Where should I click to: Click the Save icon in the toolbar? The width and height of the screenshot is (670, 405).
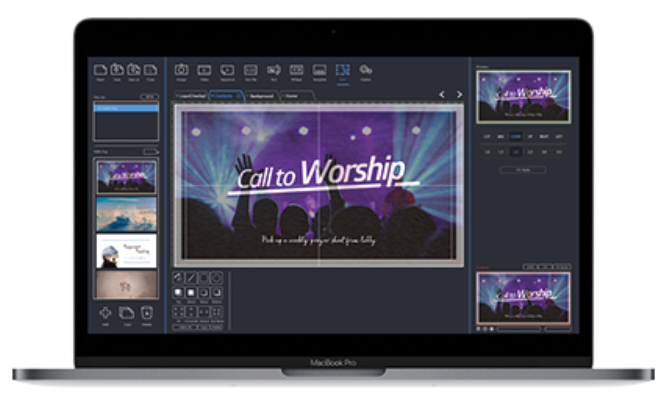[x=117, y=70]
